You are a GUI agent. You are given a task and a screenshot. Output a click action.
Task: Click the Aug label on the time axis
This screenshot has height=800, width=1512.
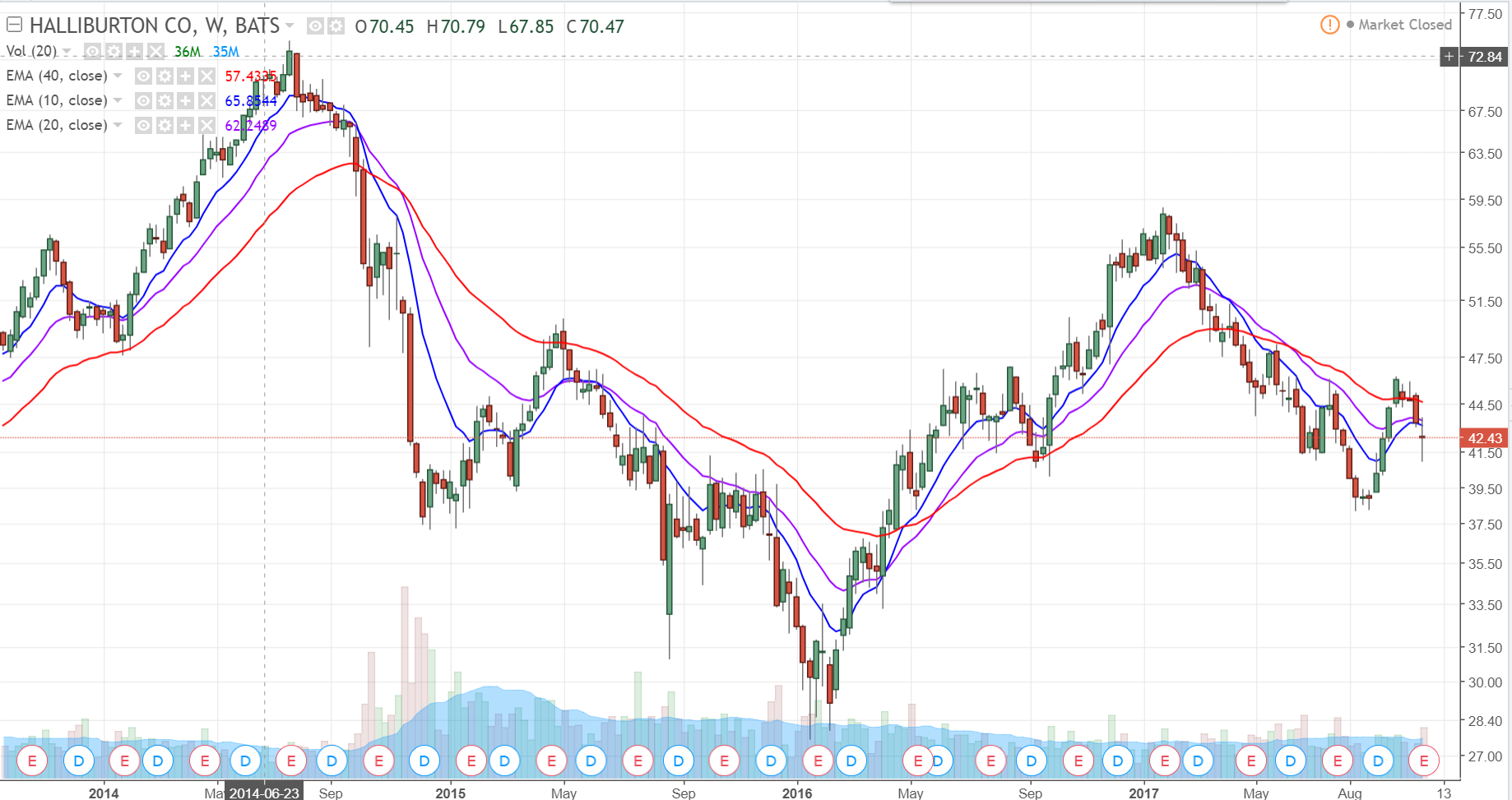coord(1350,793)
